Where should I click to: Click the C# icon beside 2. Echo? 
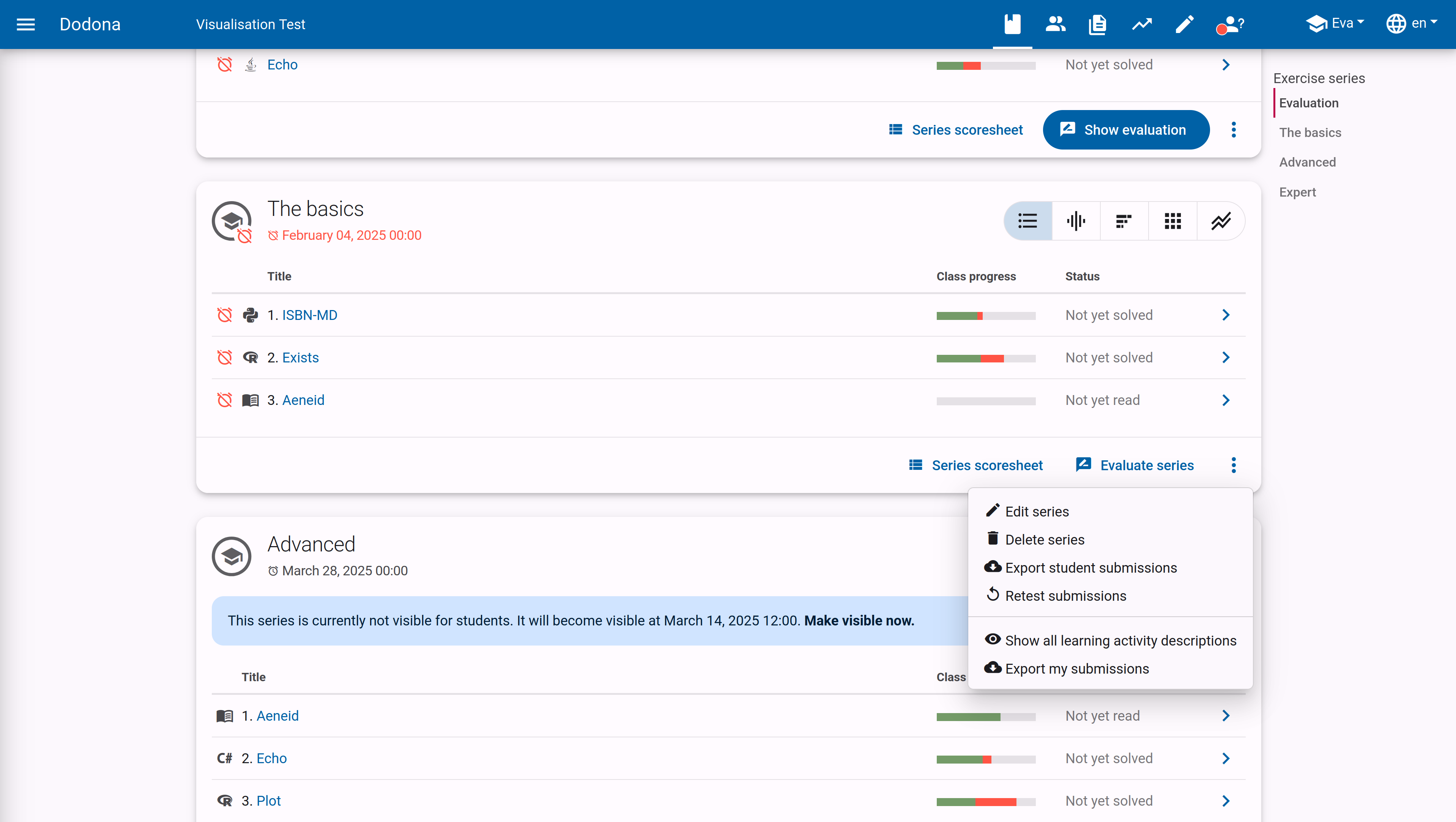(224, 758)
